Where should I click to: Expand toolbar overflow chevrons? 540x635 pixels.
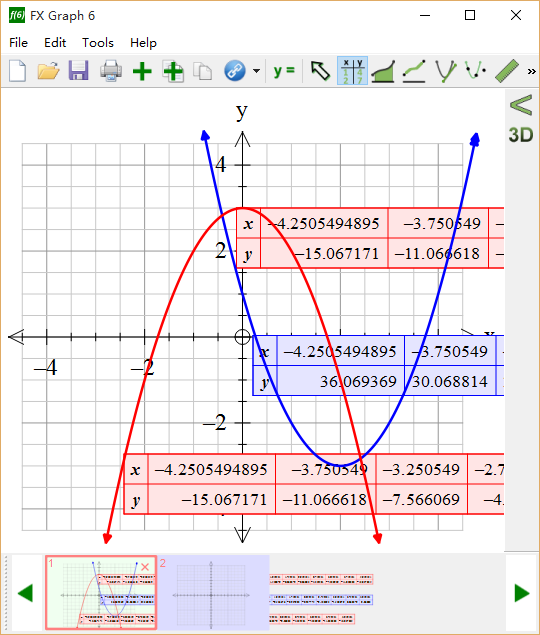[x=531, y=72]
